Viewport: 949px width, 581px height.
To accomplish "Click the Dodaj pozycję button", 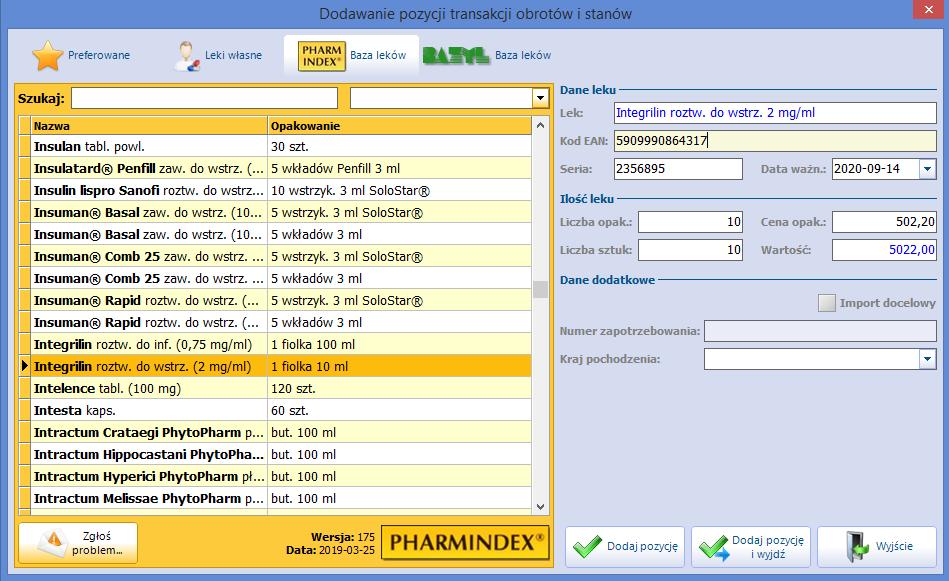I will coord(625,547).
